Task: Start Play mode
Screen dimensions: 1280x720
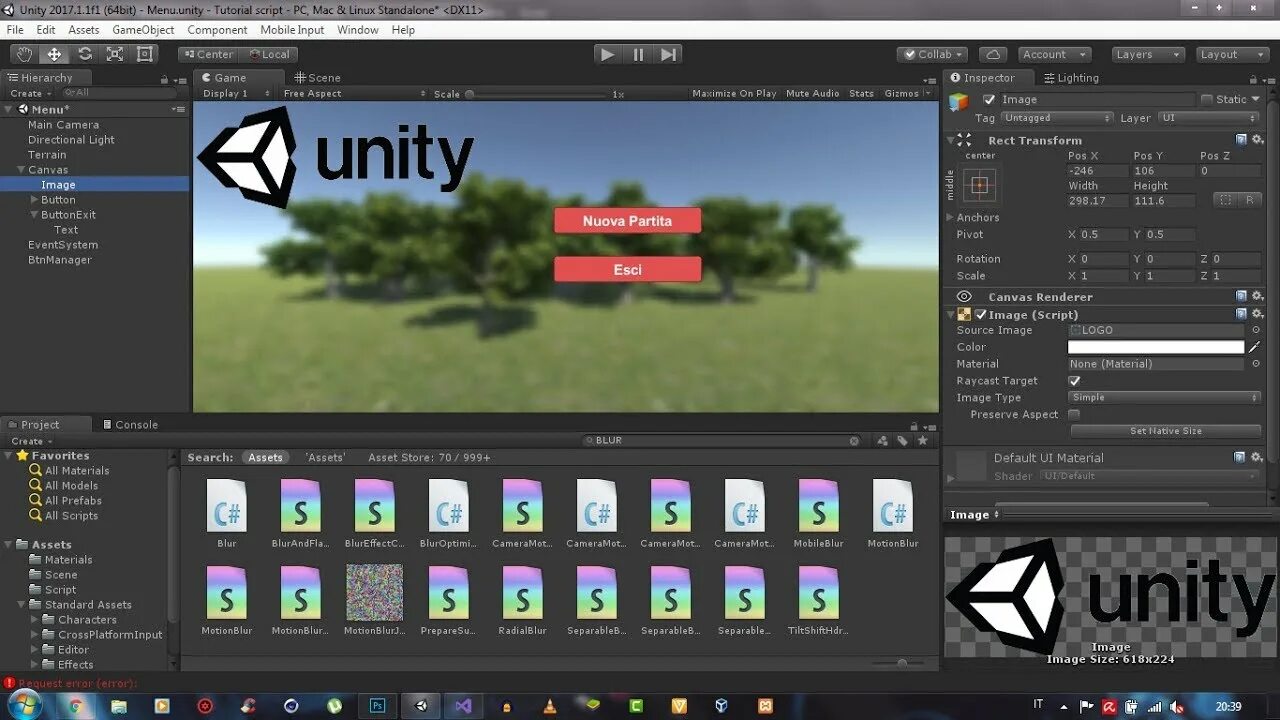Action: [607, 54]
